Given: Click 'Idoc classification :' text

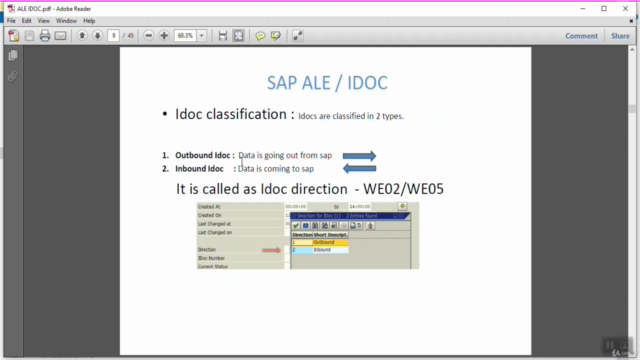Looking at the screenshot, I should pos(235,115).
